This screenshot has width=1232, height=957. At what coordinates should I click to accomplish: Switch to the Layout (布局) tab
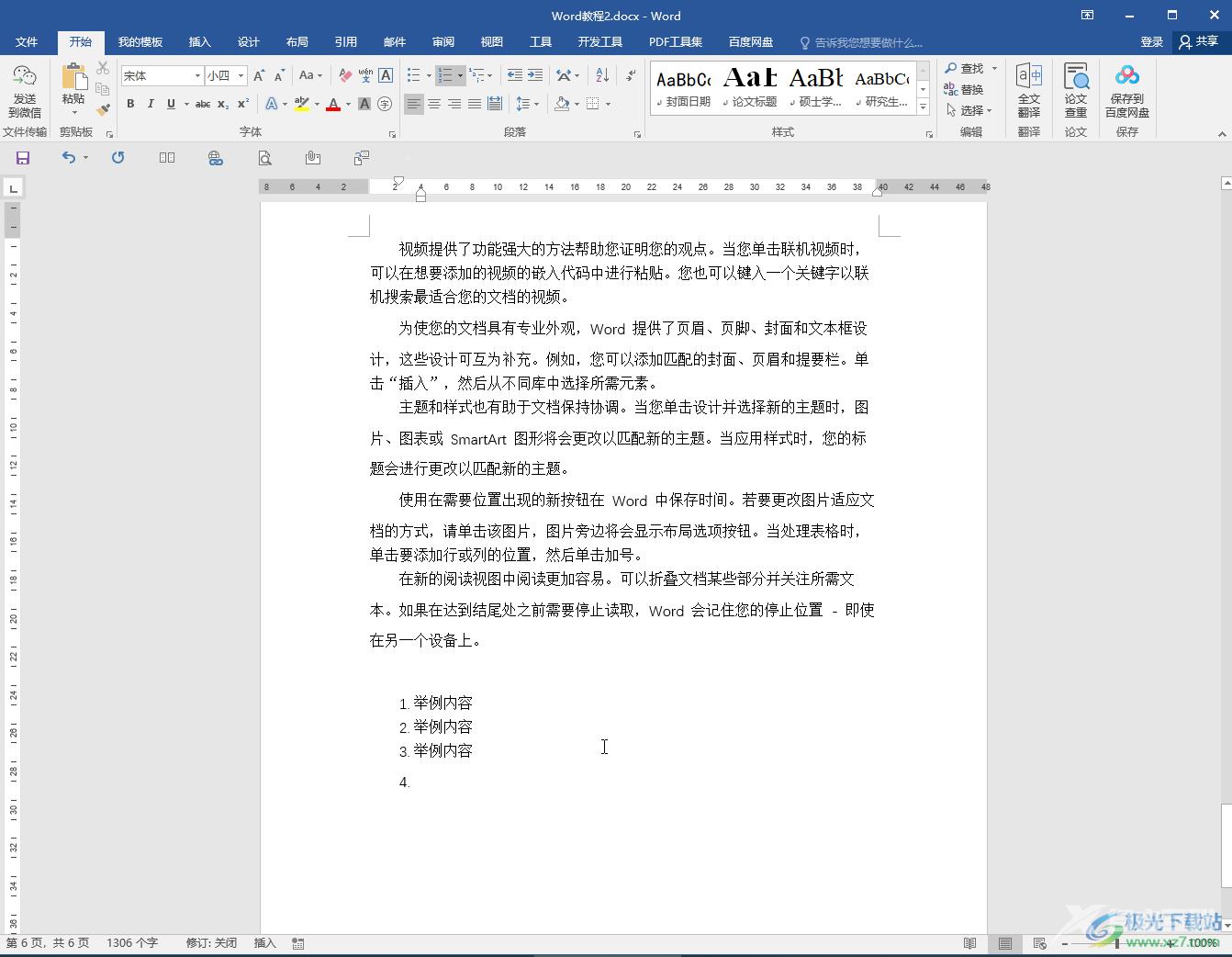pyautogui.click(x=297, y=42)
